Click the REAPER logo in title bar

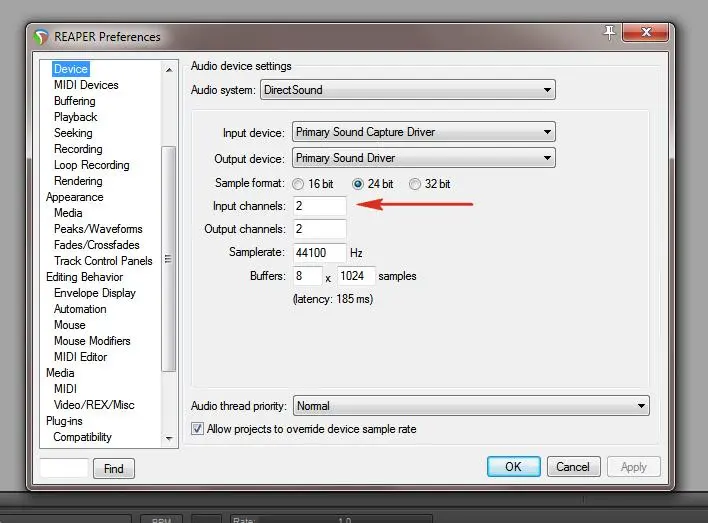41,37
